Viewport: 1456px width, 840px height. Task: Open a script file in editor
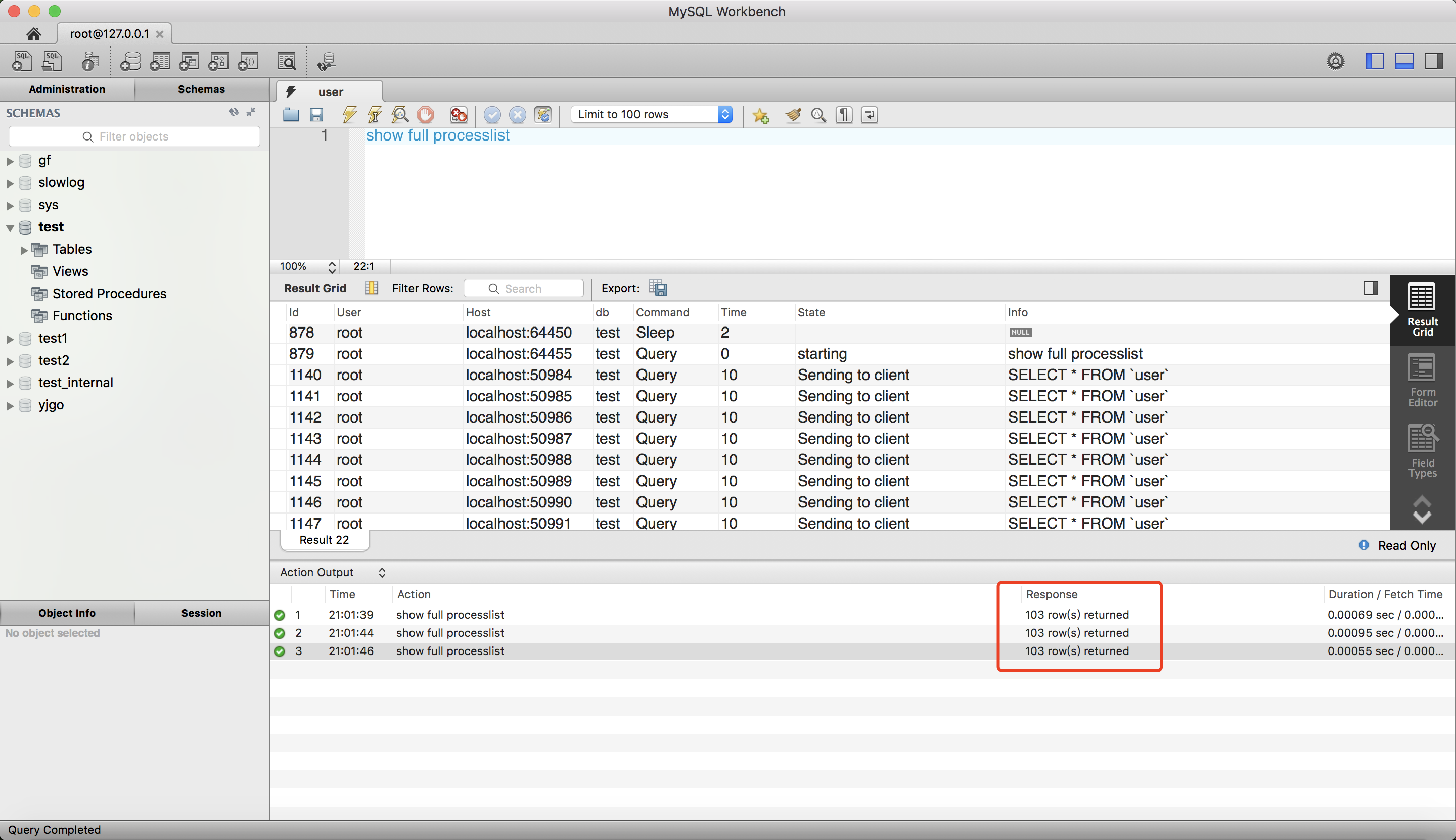[x=291, y=114]
